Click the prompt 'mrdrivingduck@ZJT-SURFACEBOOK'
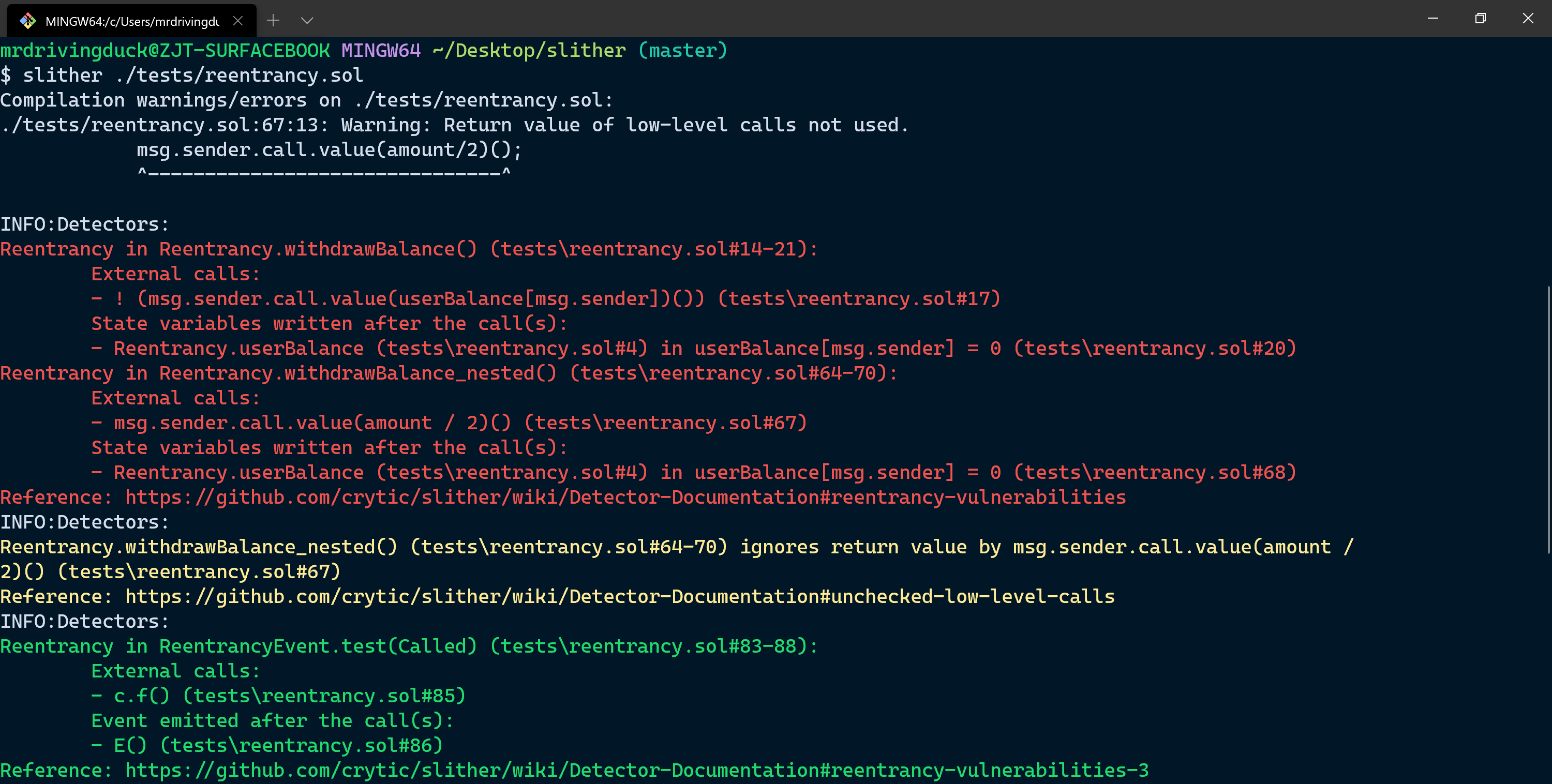 (165, 51)
